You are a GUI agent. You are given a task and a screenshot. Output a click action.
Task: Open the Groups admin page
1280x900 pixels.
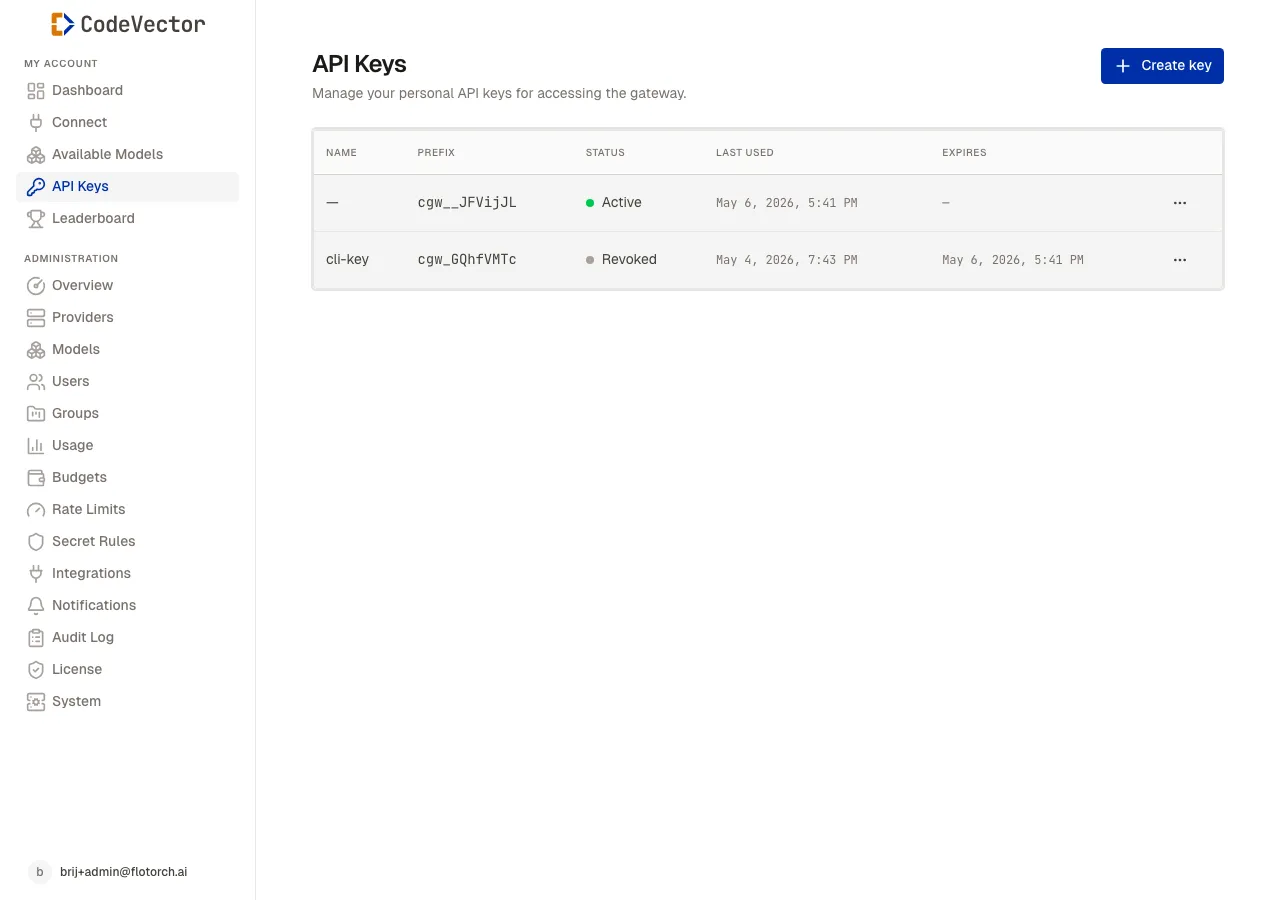[x=128, y=414]
